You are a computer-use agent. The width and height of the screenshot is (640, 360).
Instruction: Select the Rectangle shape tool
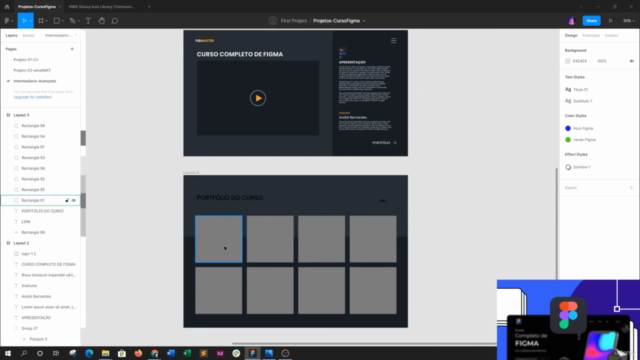[57, 20]
